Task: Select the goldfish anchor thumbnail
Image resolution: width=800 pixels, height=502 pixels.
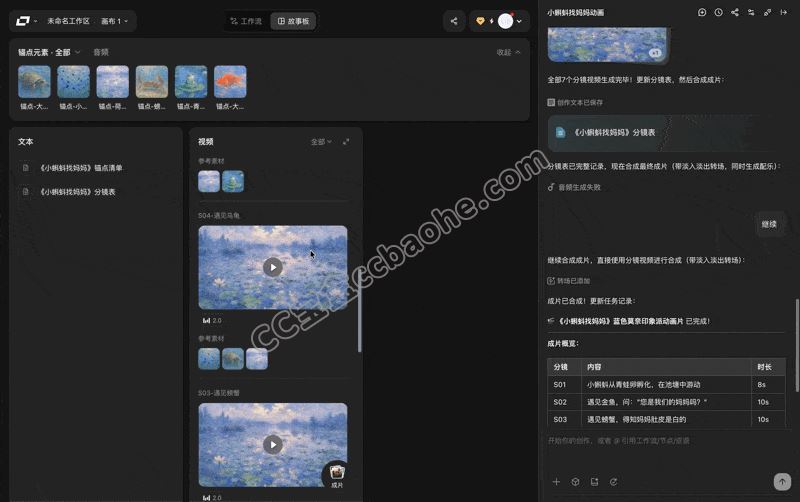Action: (x=230, y=82)
